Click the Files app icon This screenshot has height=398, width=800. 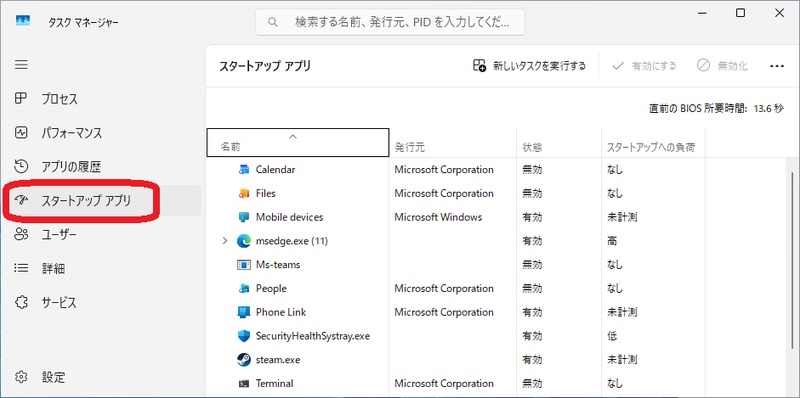pyautogui.click(x=244, y=193)
